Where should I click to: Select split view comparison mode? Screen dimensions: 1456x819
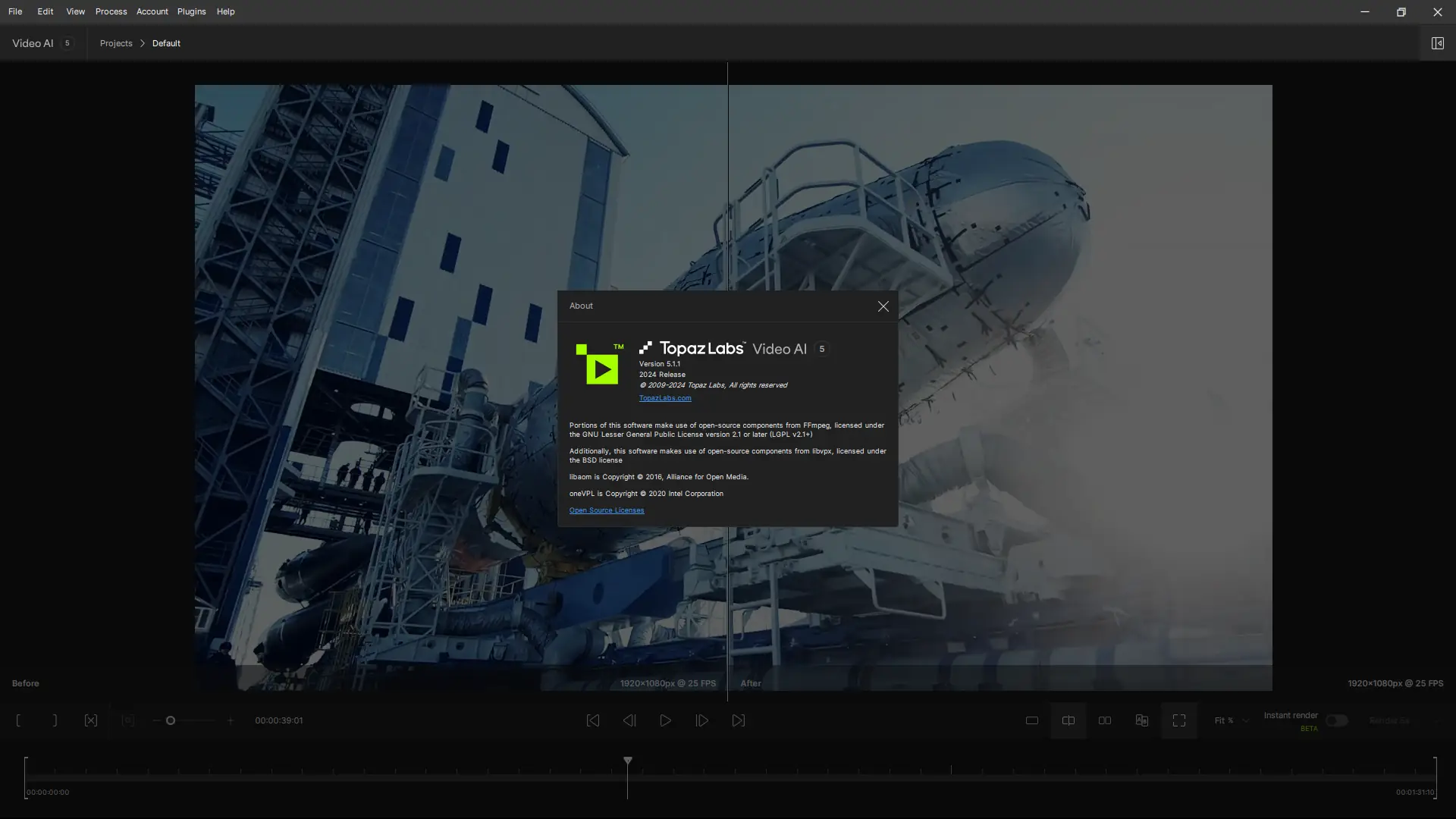tap(1068, 720)
